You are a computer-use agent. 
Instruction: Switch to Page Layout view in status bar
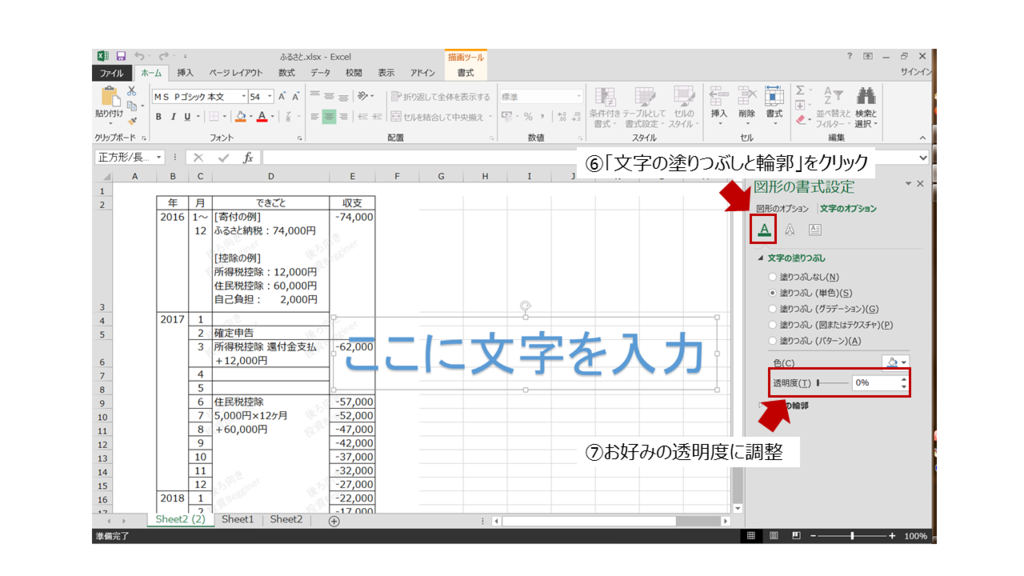(774, 536)
